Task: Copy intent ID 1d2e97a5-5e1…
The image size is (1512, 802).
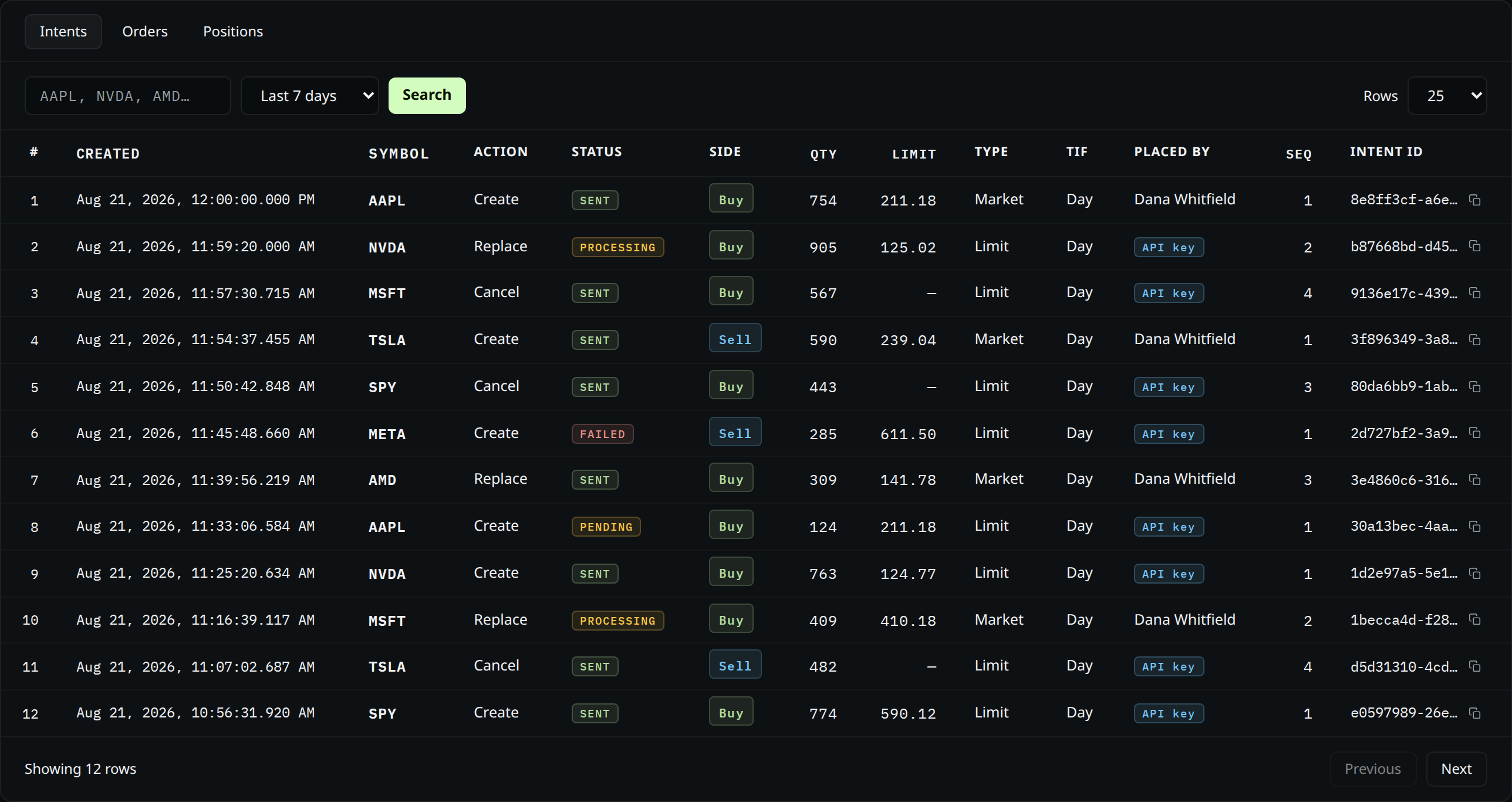Action: (x=1474, y=574)
